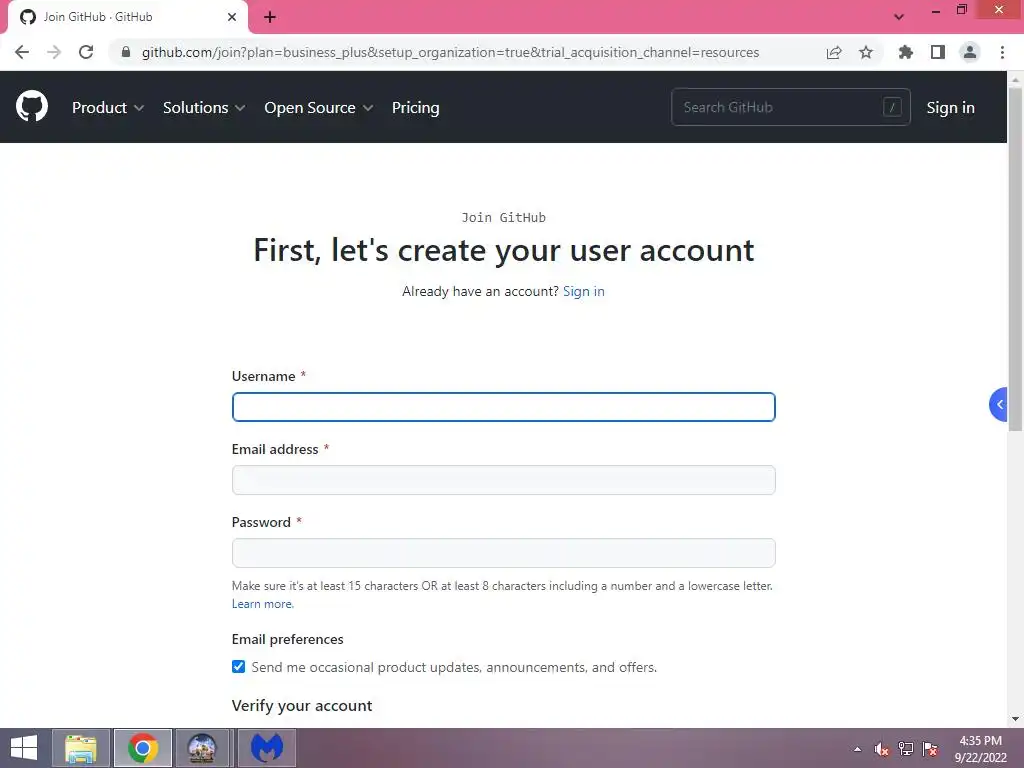Image resolution: width=1024 pixels, height=768 pixels.
Task: Click into the Username input field
Action: click(x=504, y=407)
